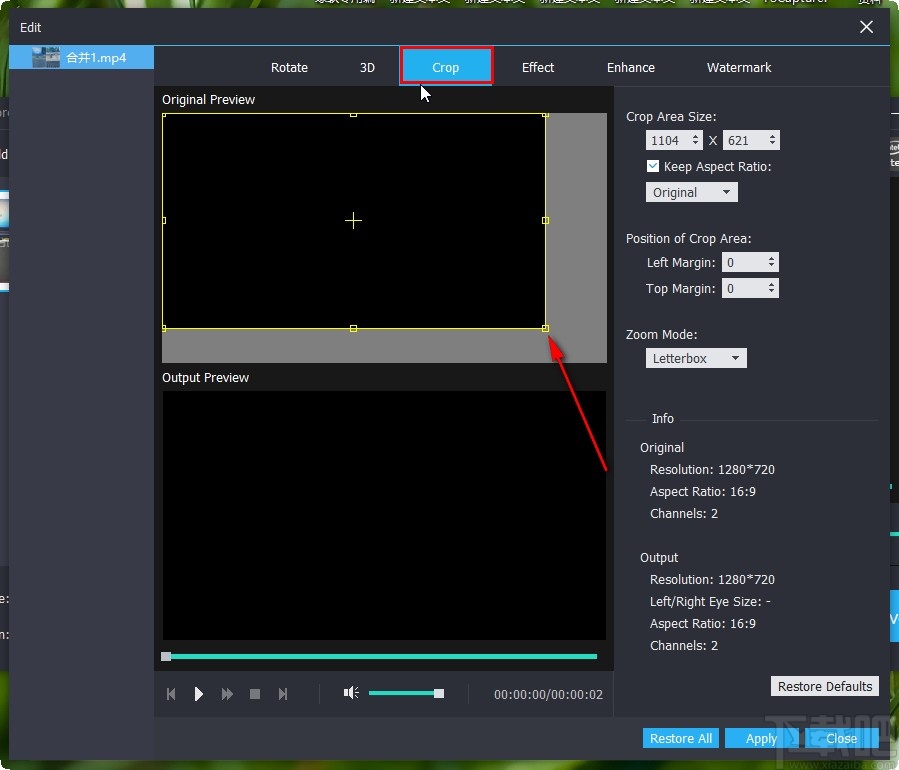Click the 'Zoom Mode:' label
The image size is (899, 770).
click(662, 334)
